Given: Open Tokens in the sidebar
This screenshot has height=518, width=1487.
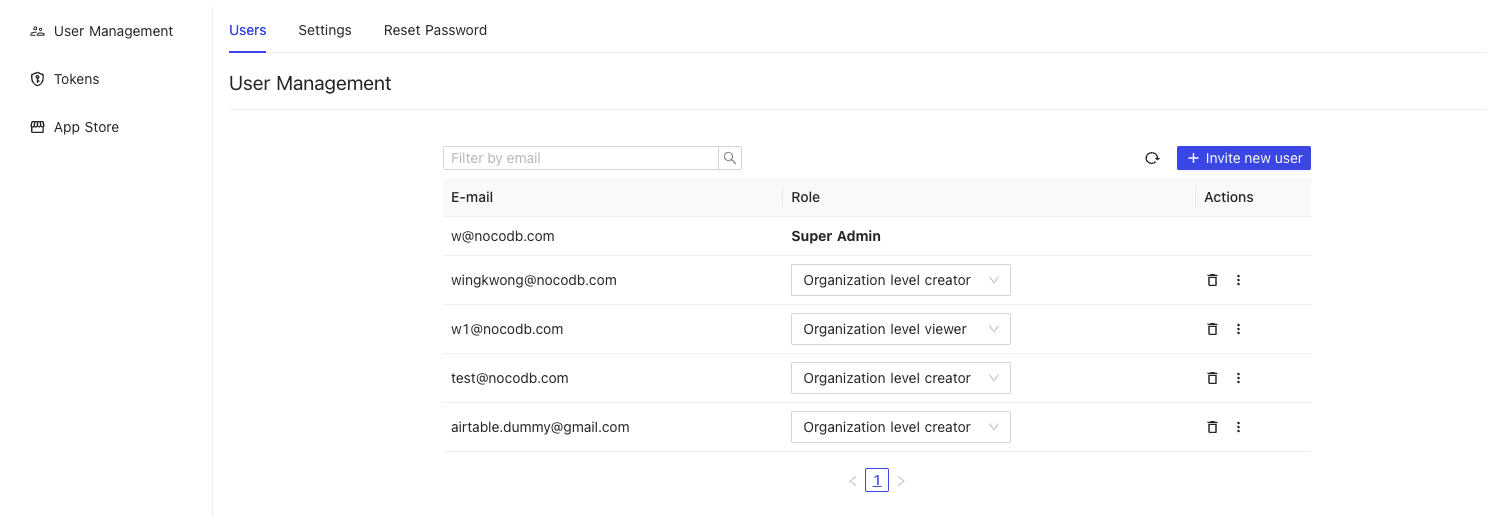Looking at the screenshot, I should pyautogui.click(x=76, y=79).
